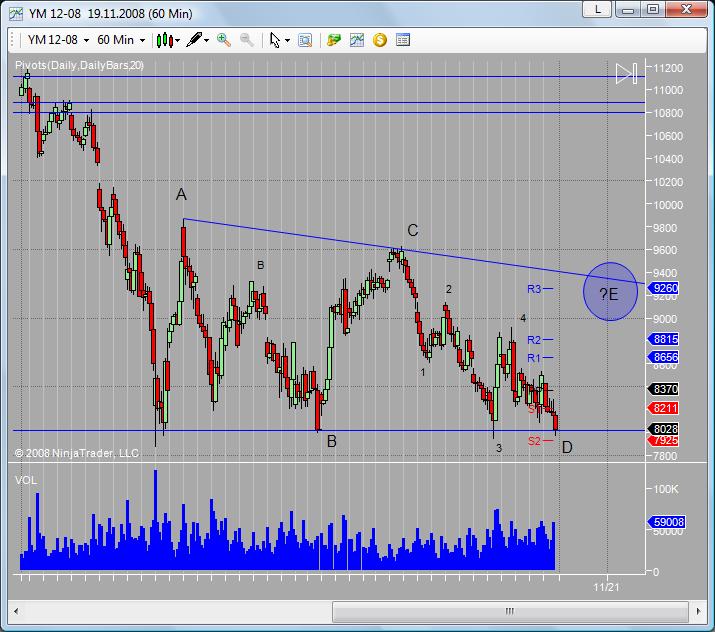Click the chart window title bar icon
The width and height of the screenshot is (715, 632).
tap(16, 14)
